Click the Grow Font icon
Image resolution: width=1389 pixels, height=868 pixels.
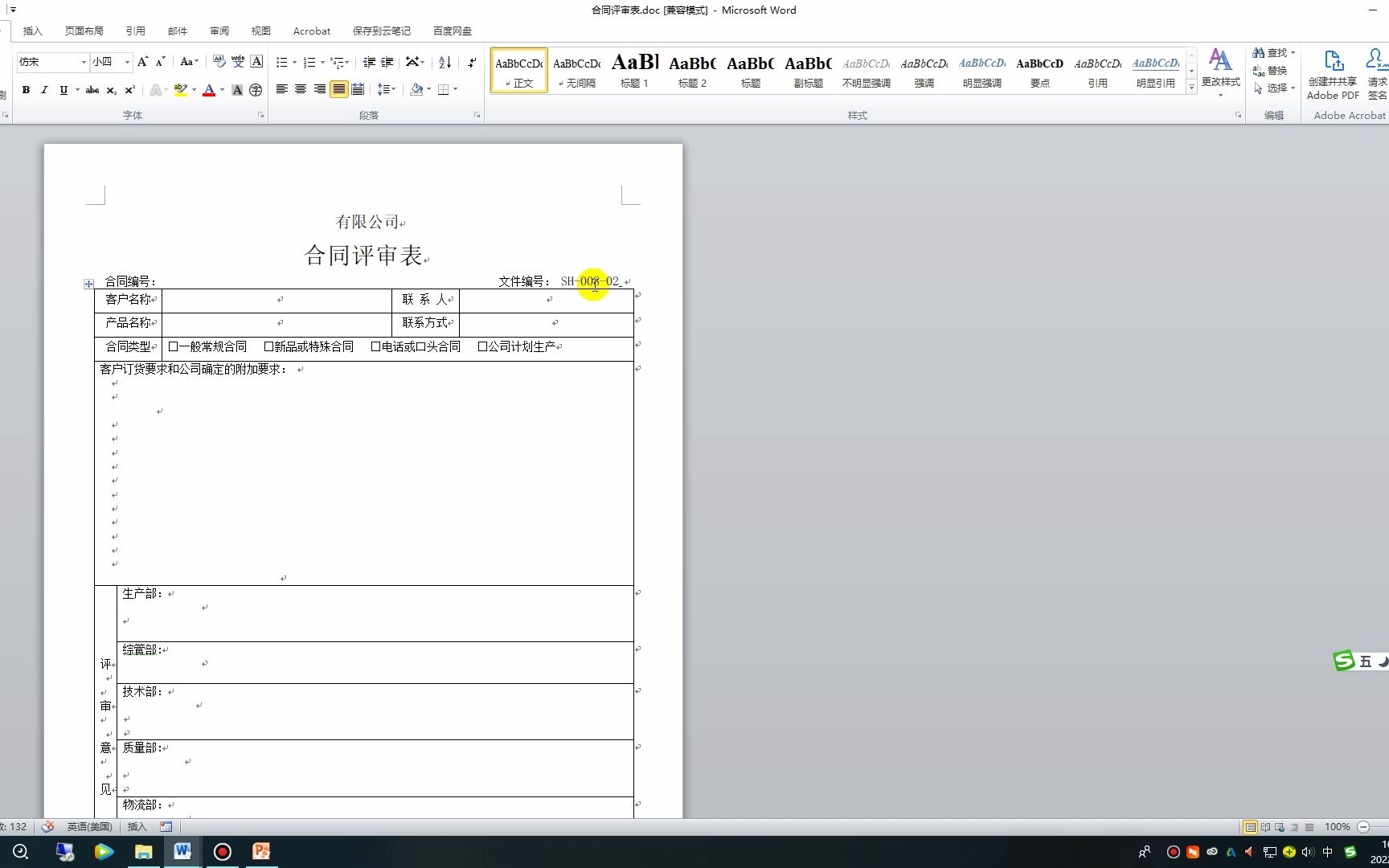point(142,62)
